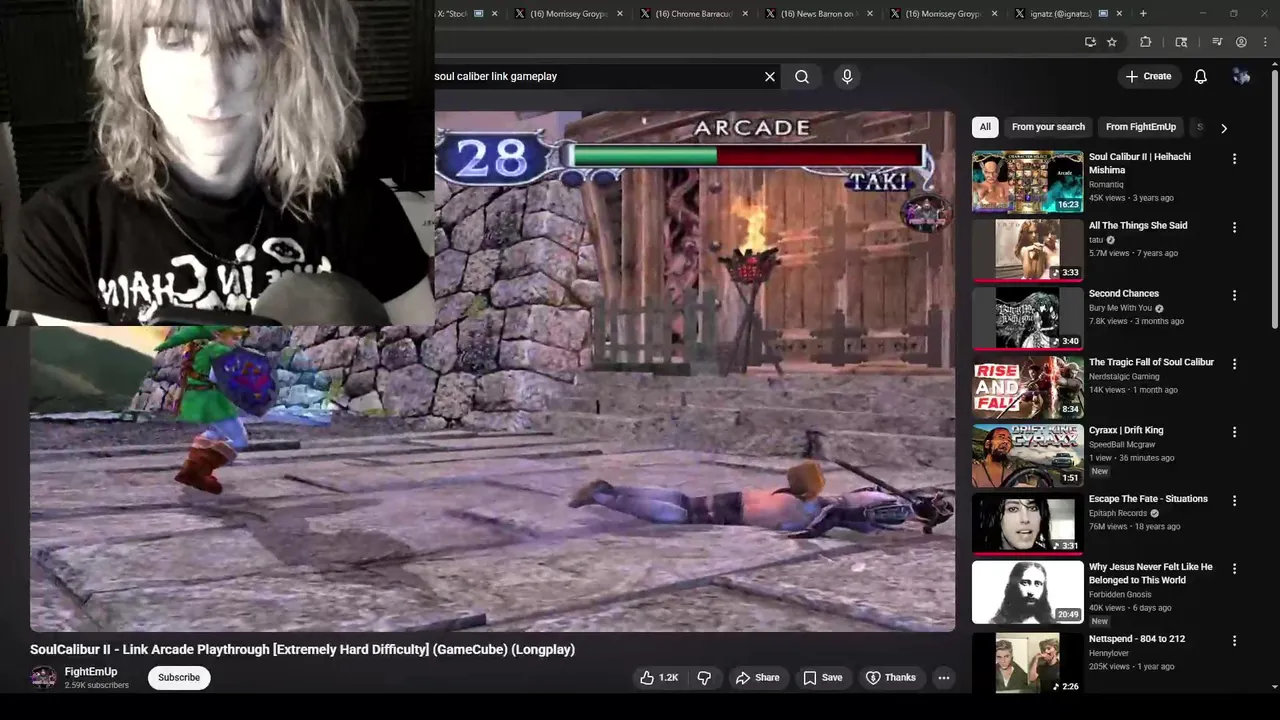Open the Why Jesus Never Felt thumbnail
The width and height of the screenshot is (1280, 720).
[1027, 591]
